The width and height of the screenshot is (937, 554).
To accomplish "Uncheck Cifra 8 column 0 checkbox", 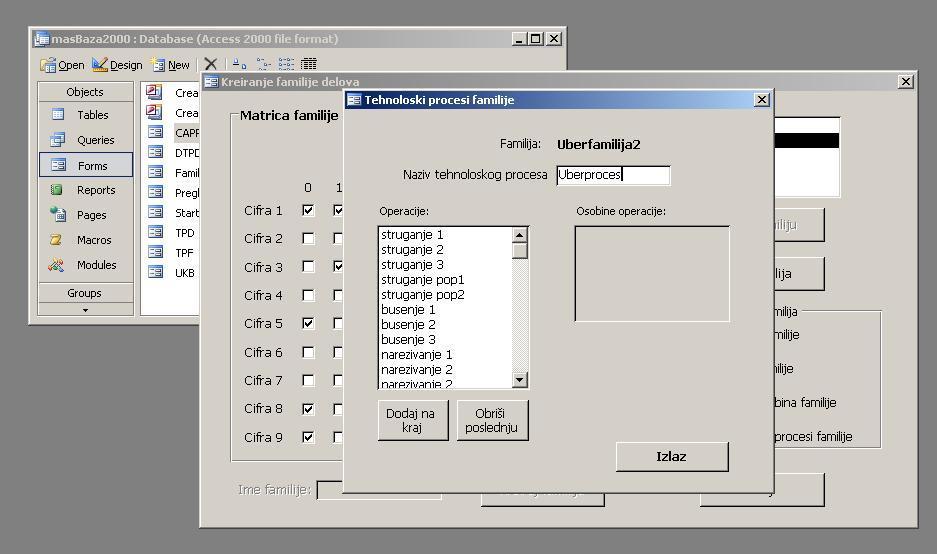I will (308, 409).
